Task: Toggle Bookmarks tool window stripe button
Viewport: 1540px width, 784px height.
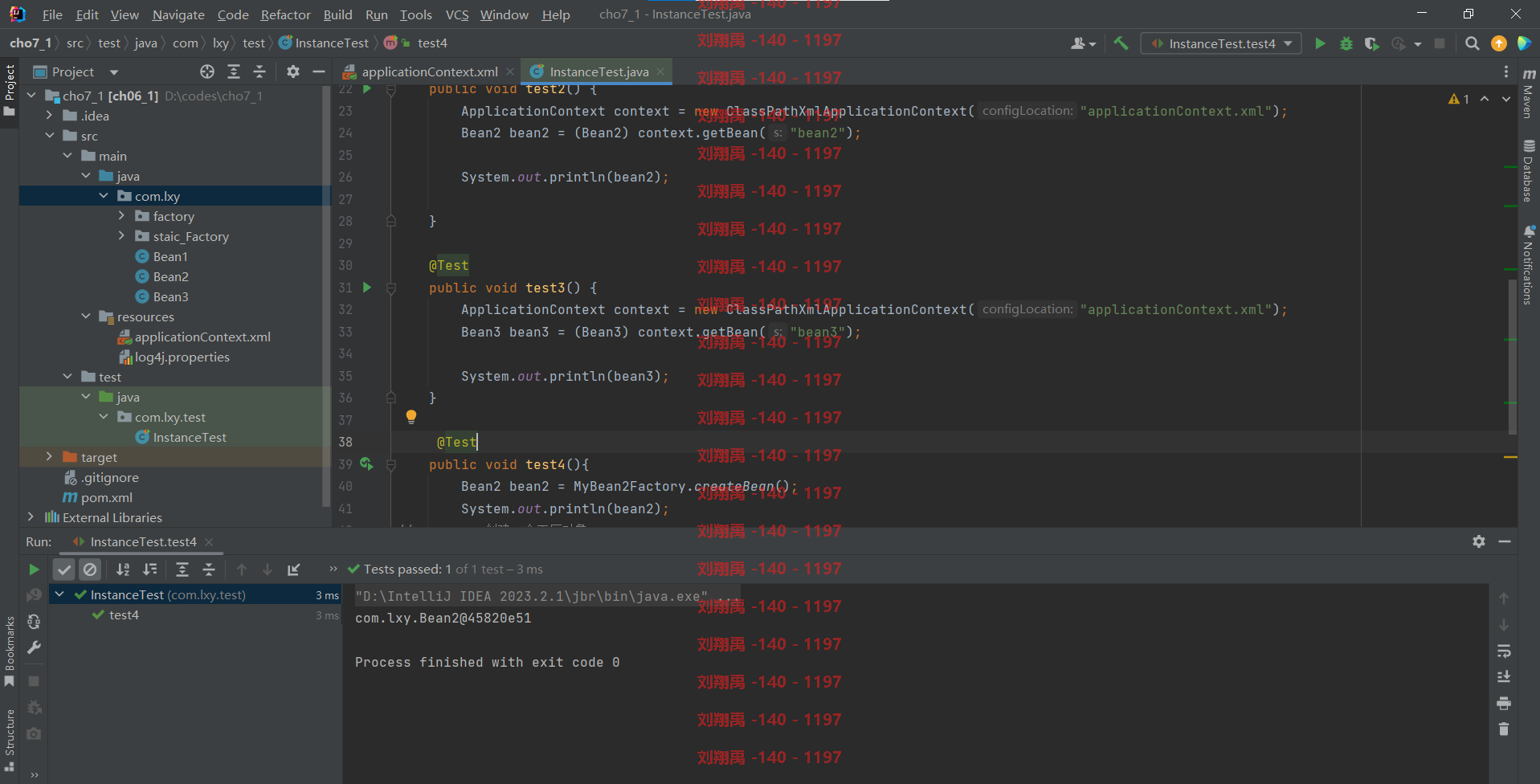Action: (x=10, y=651)
